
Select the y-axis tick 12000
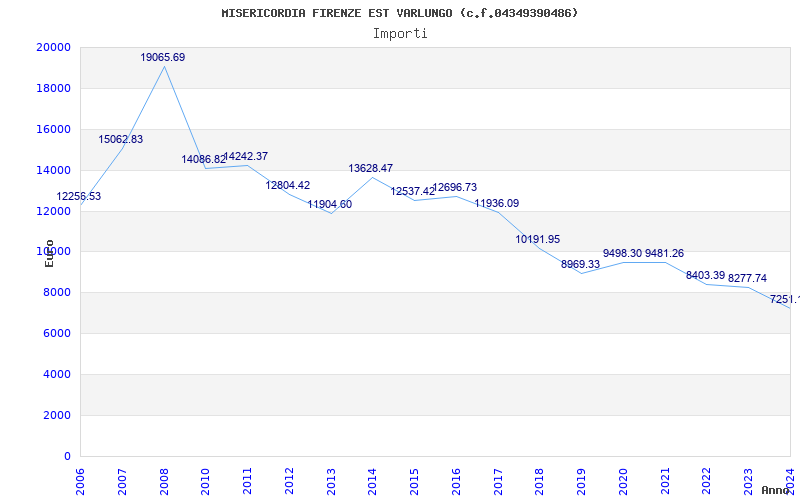pyautogui.click(x=54, y=211)
